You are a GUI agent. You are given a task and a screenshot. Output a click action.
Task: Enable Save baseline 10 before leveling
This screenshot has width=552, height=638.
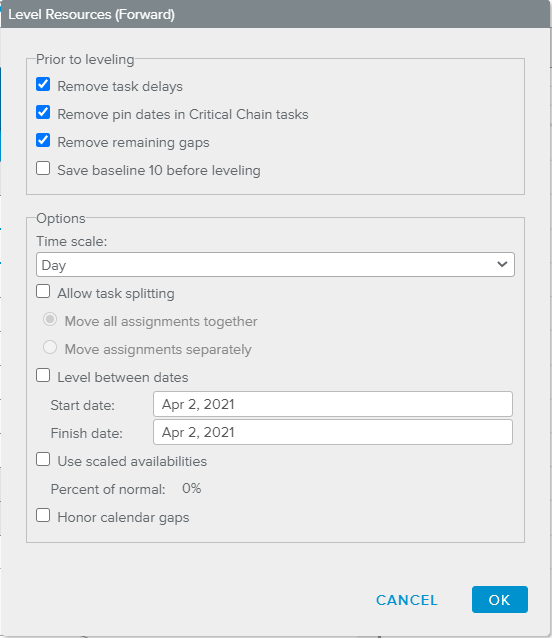pyautogui.click(x=43, y=168)
